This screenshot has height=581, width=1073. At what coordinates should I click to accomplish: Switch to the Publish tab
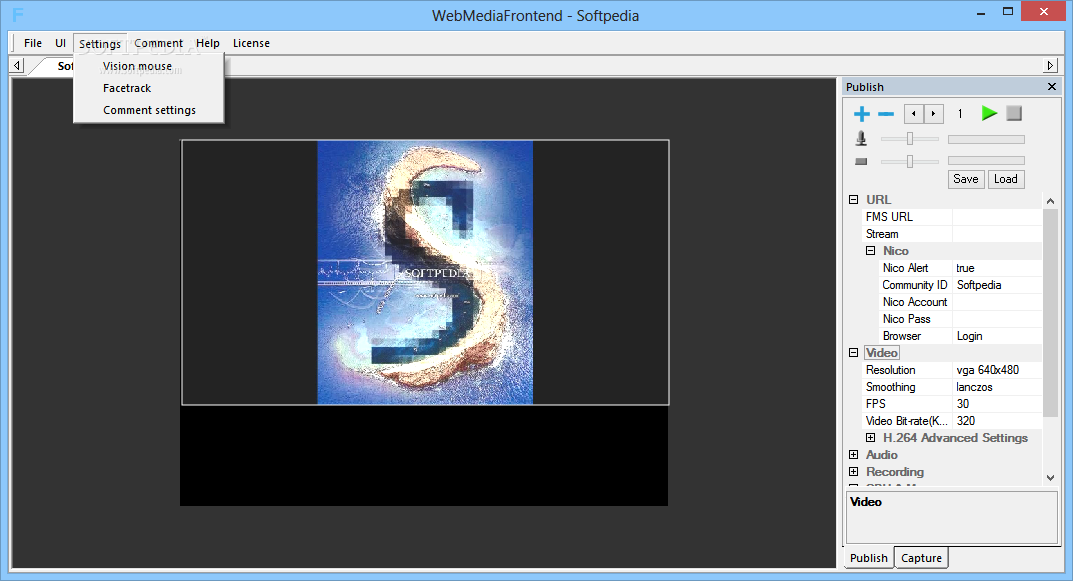pyautogui.click(x=868, y=558)
